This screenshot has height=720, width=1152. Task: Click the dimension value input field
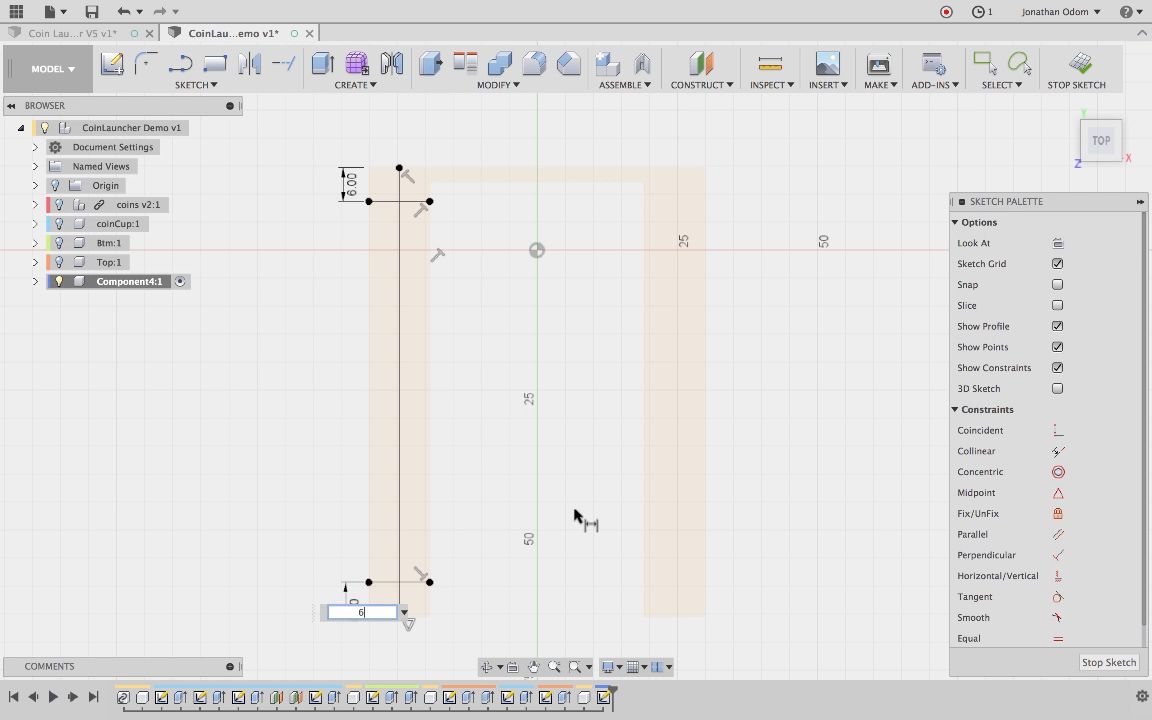[362, 612]
